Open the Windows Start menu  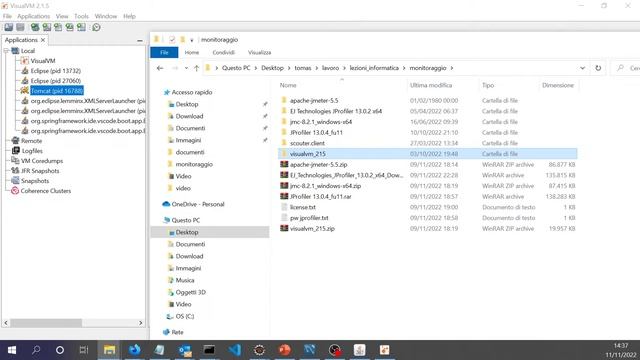point(12,350)
